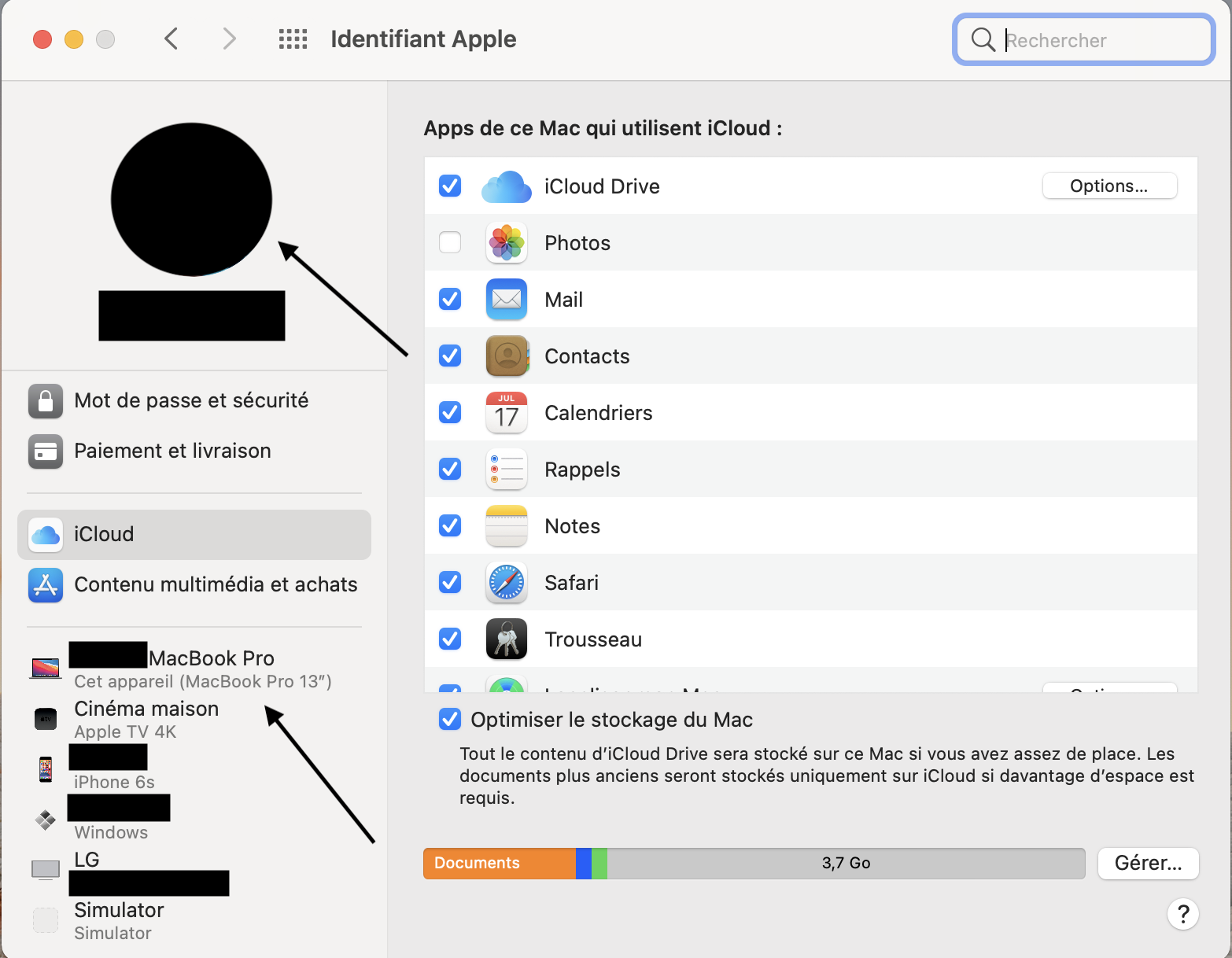Click the Rappels reminders icon
The width and height of the screenshot is (1232, 958).
(506, 470)
